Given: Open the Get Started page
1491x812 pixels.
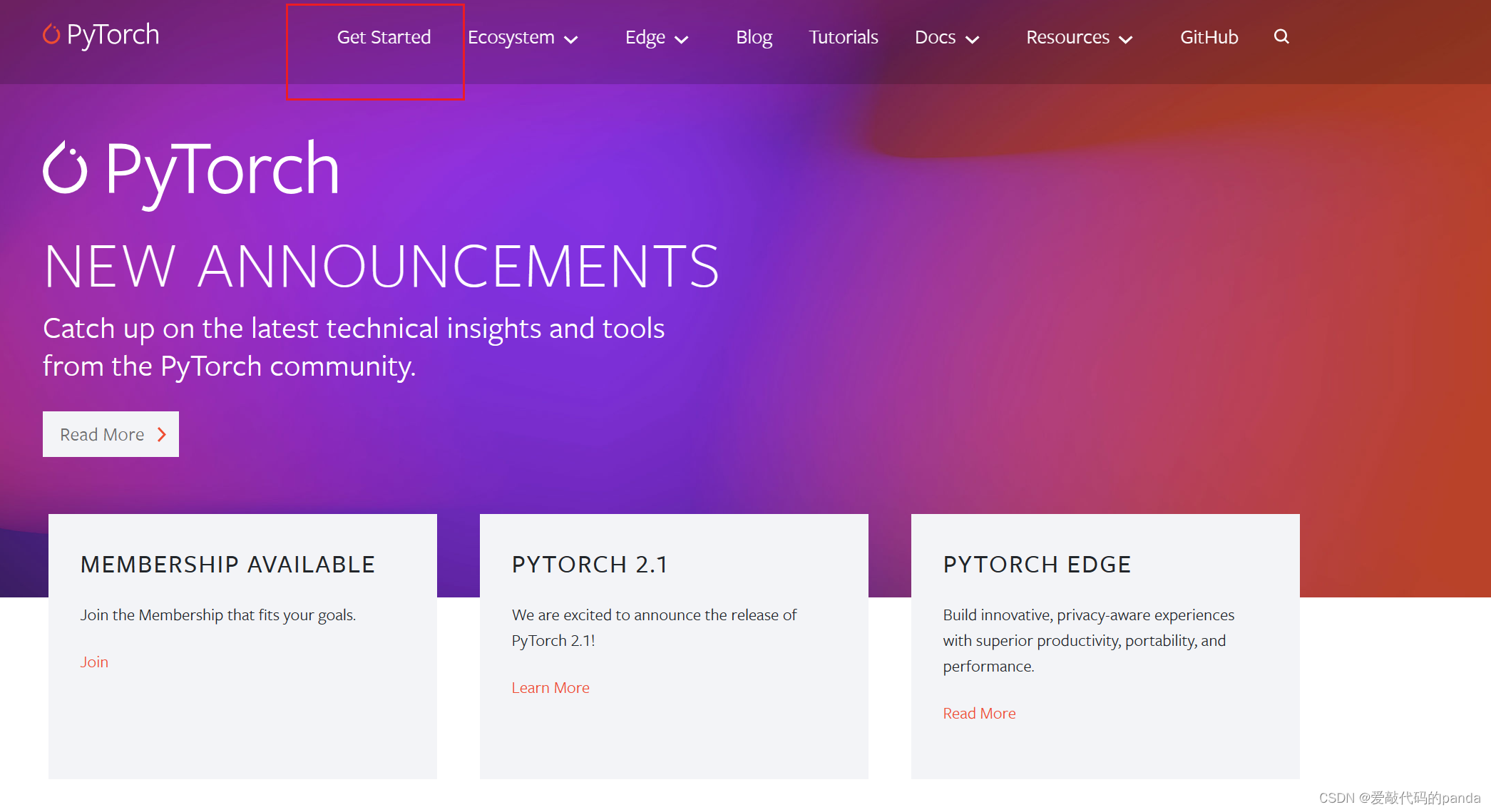Looking at the screenshot, I should (x=384, y=37).
